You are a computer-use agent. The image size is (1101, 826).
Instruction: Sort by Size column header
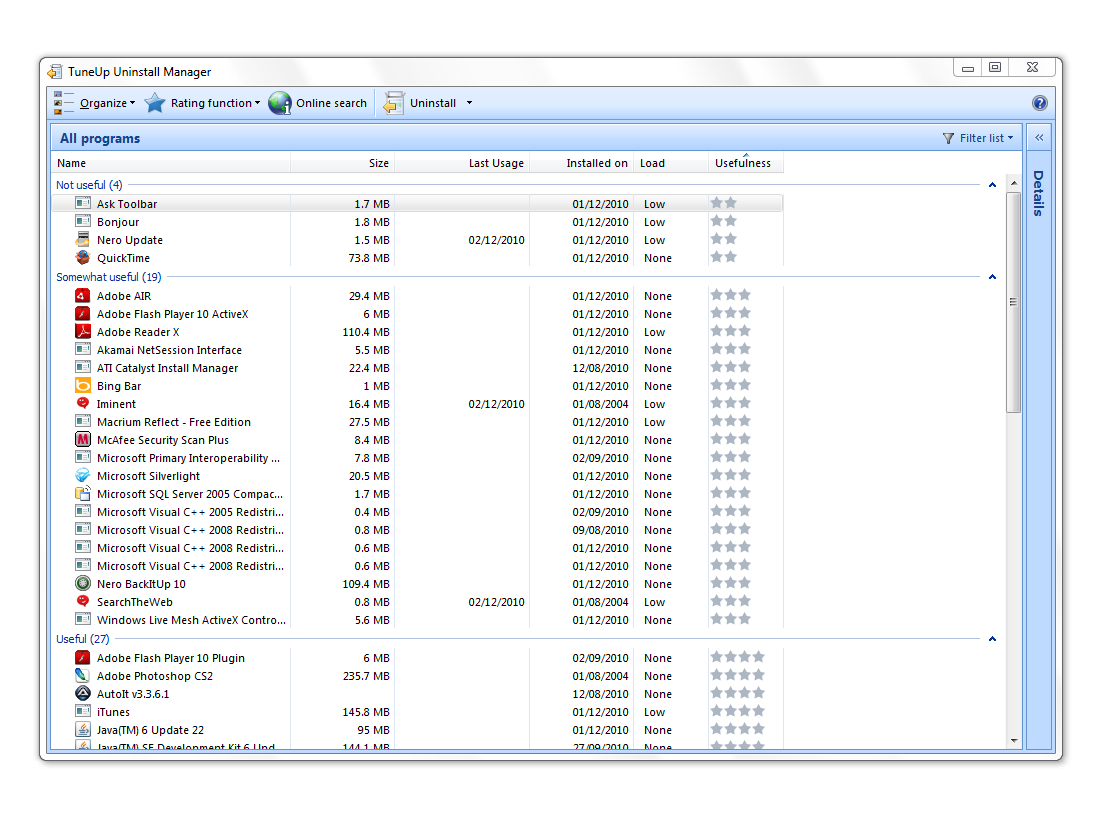tap(343, 163)
